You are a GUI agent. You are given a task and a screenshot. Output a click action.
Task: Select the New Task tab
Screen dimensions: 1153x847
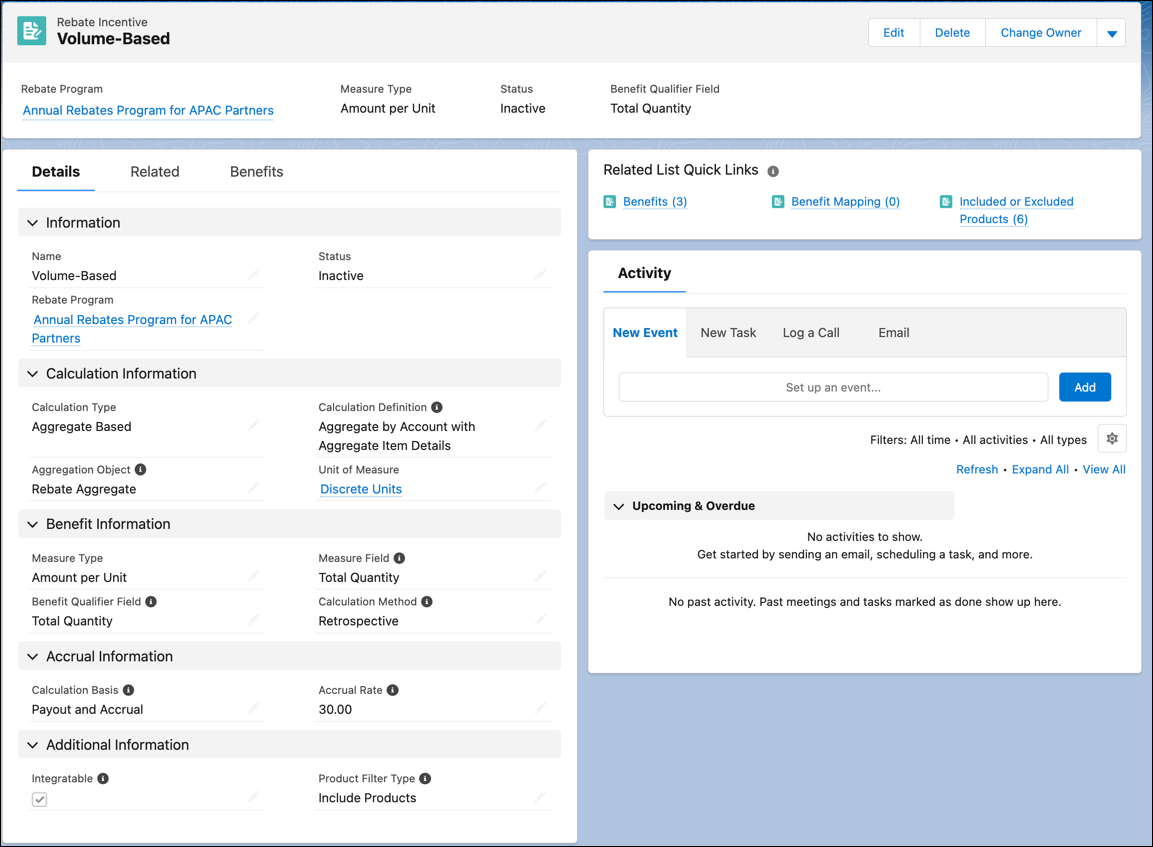(728, 332)
